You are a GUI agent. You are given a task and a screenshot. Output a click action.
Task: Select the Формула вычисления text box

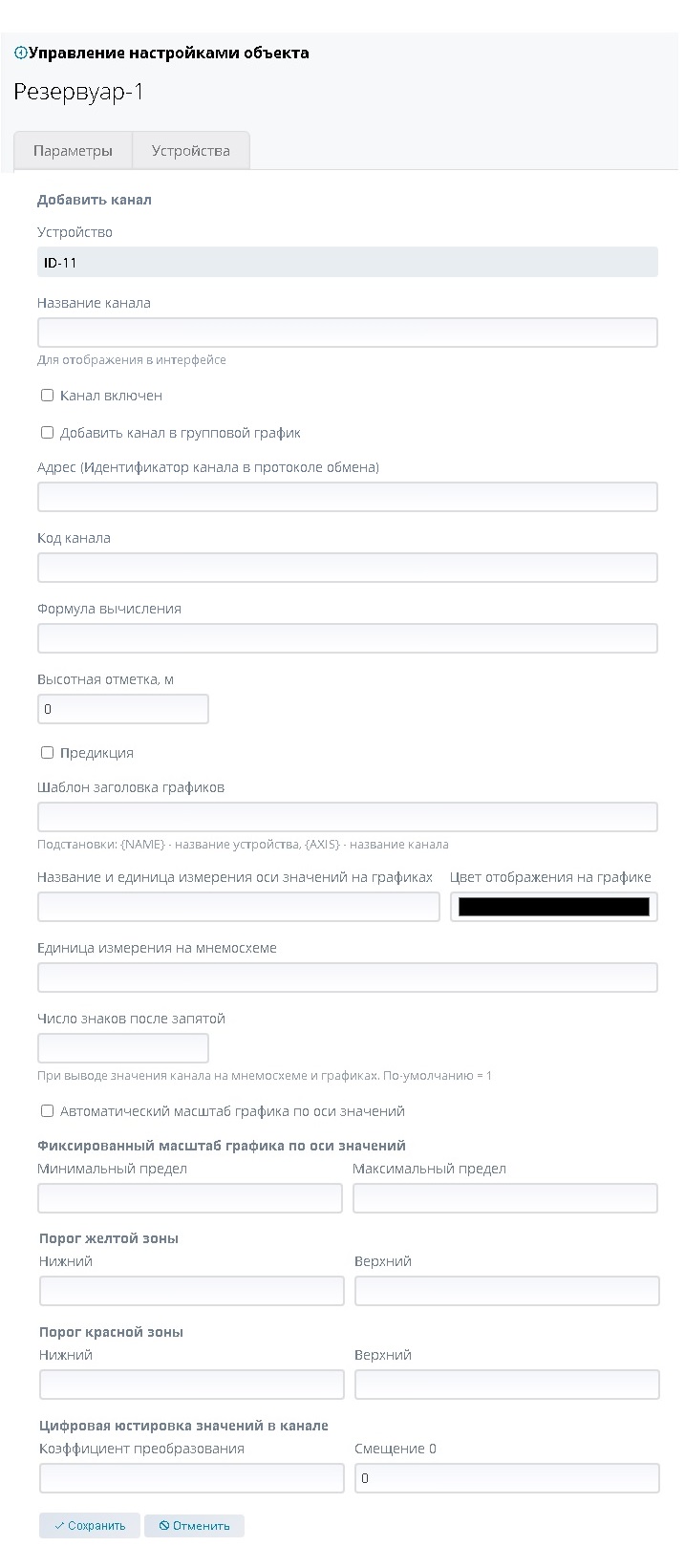point(347,638)
